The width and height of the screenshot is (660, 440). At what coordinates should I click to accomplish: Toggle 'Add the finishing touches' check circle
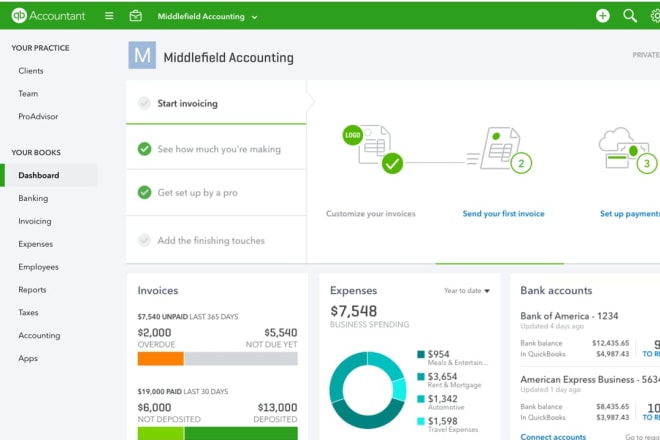click(x=144, y=240)
